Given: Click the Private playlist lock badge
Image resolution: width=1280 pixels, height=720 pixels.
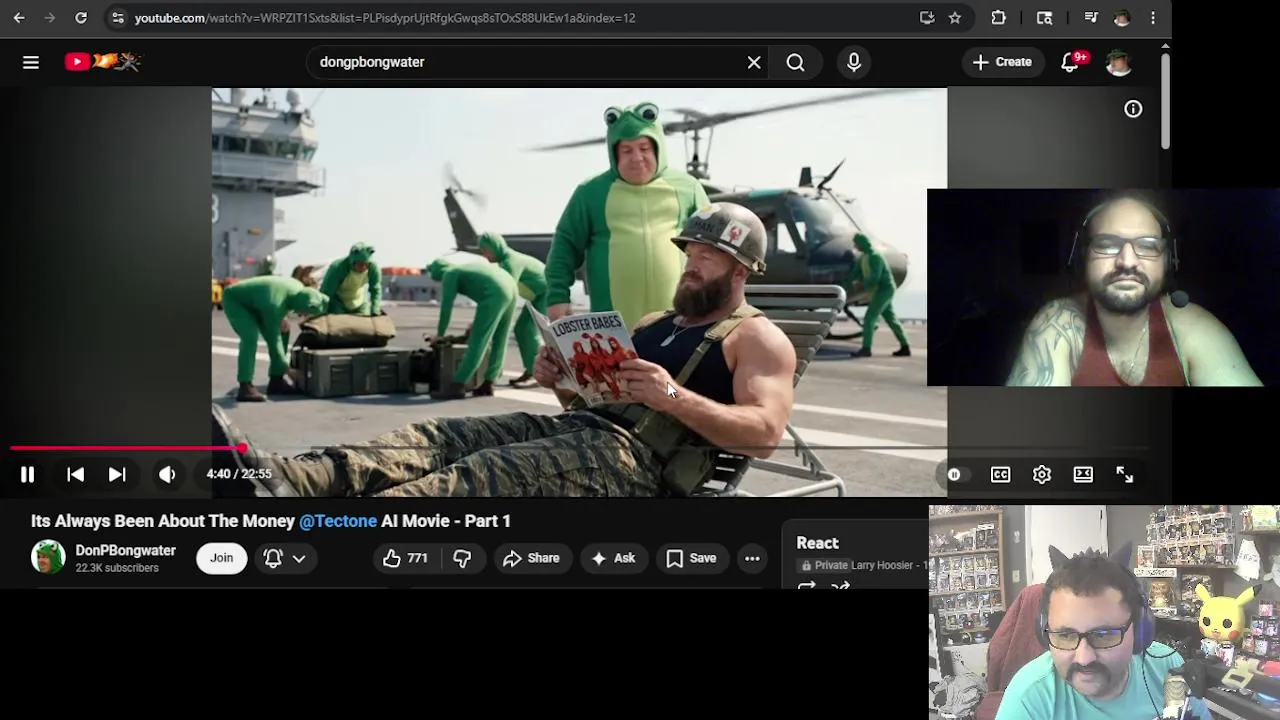Looking at the screenshot, I should [x=824, y=565].
